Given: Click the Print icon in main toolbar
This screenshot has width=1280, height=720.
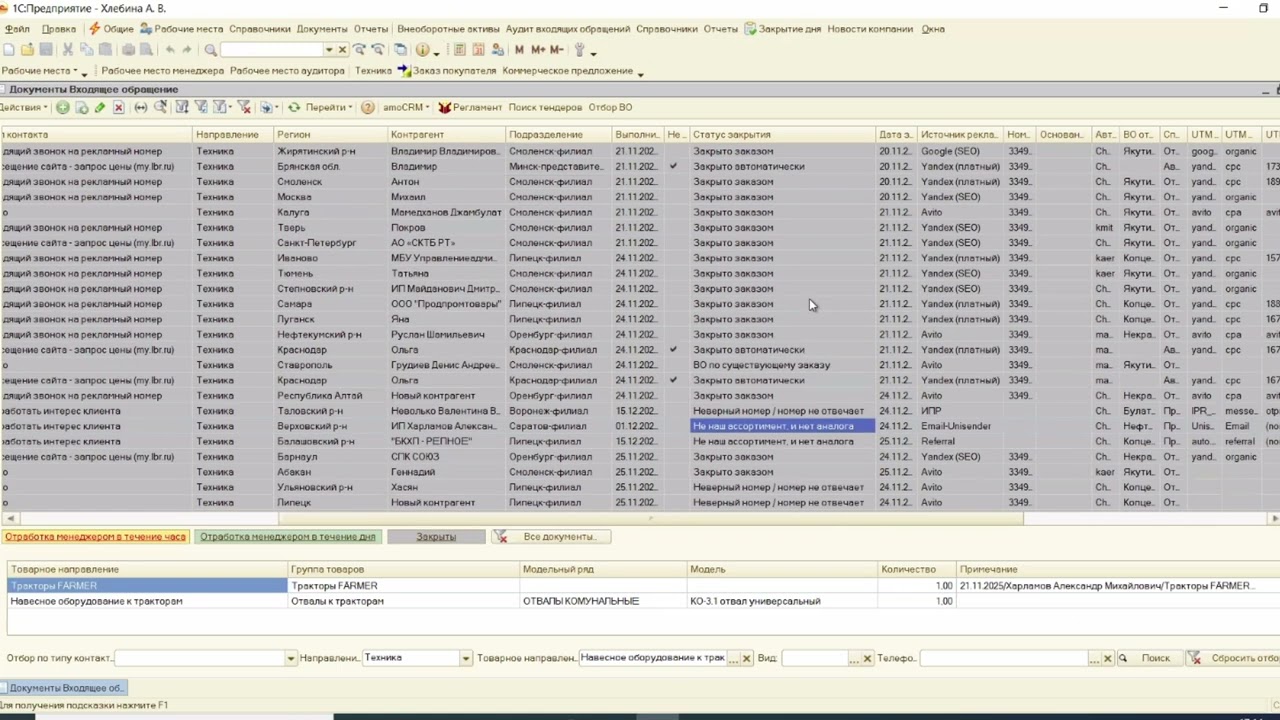Looking at the screenshot, I should [128, 50].
